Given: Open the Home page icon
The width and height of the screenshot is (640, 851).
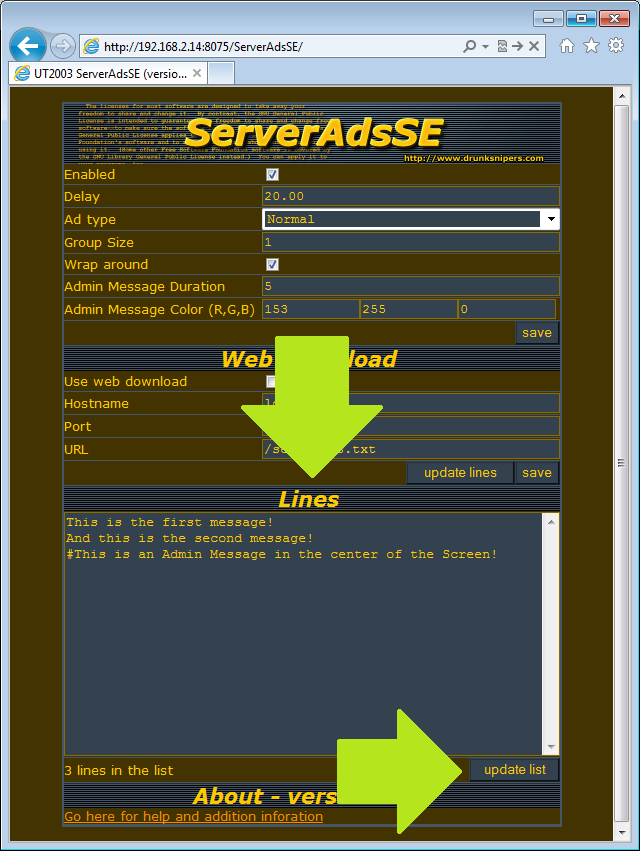Looking at the screenshot, I should 567,46.
